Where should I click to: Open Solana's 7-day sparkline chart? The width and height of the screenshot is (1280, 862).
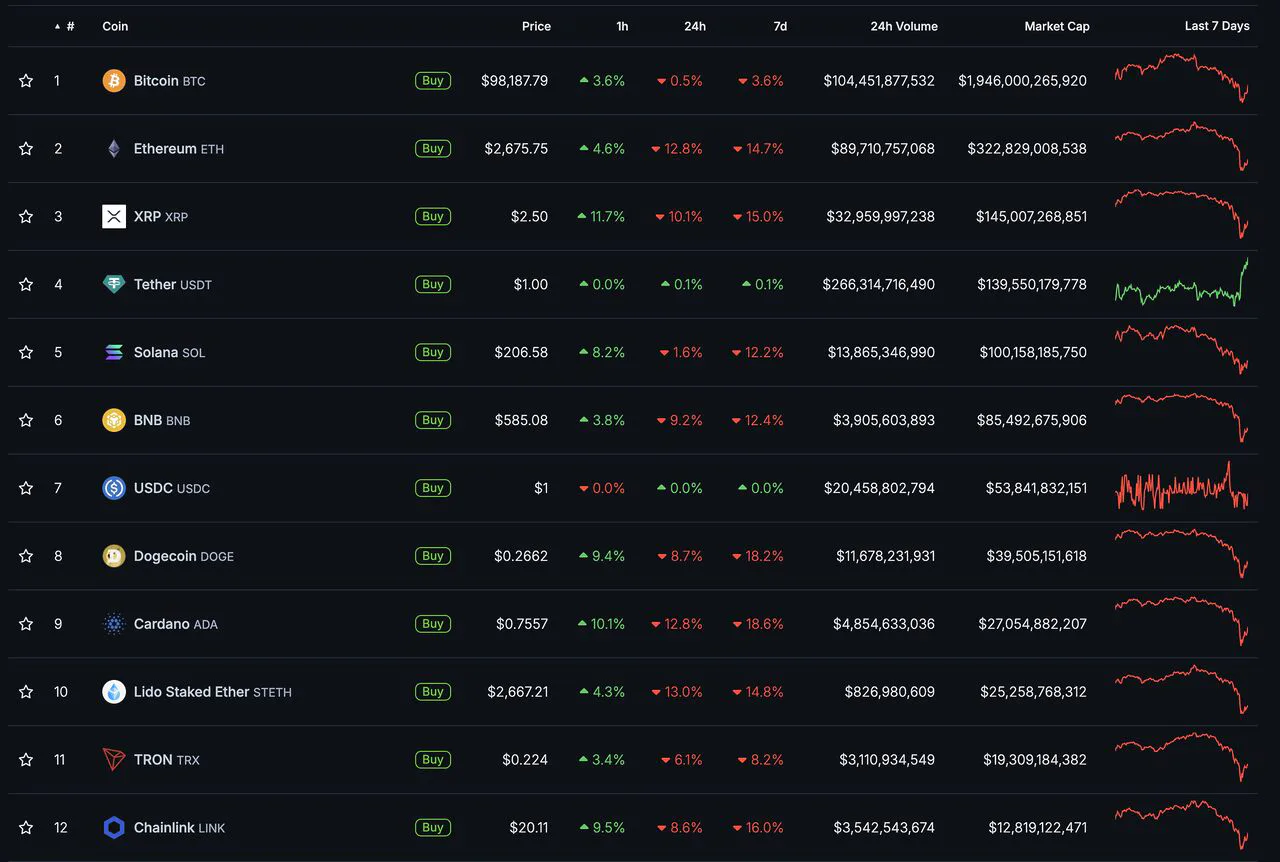tap(1182, 350)
